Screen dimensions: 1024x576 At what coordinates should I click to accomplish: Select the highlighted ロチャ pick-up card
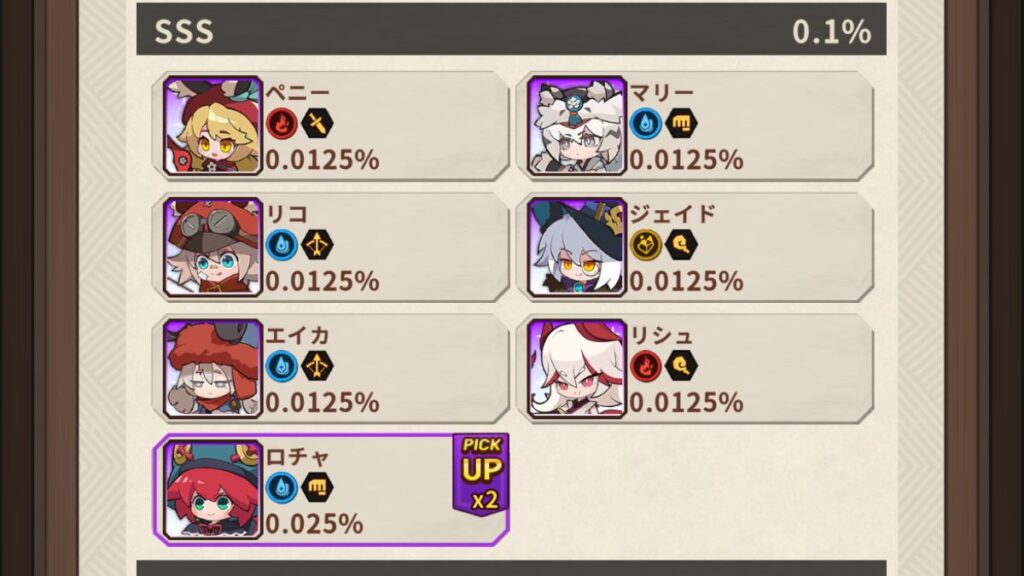tap(331, 490)
